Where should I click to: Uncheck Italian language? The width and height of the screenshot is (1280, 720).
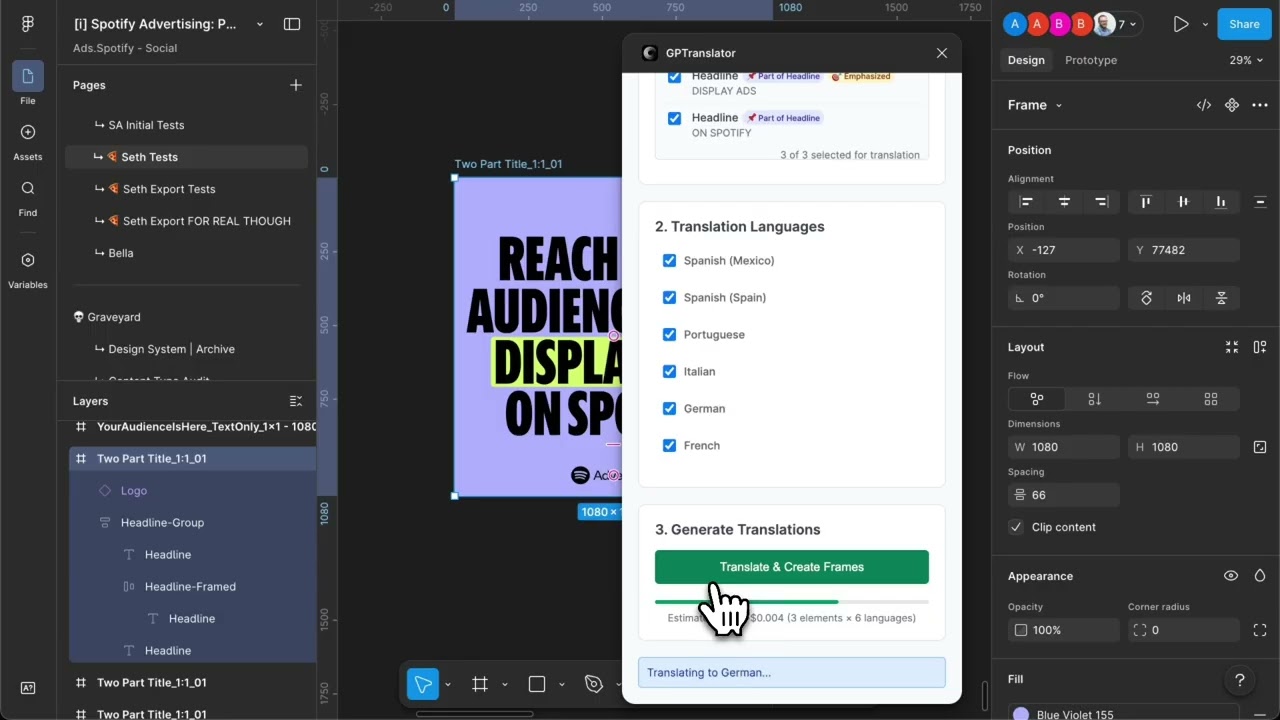pos(670,372)
